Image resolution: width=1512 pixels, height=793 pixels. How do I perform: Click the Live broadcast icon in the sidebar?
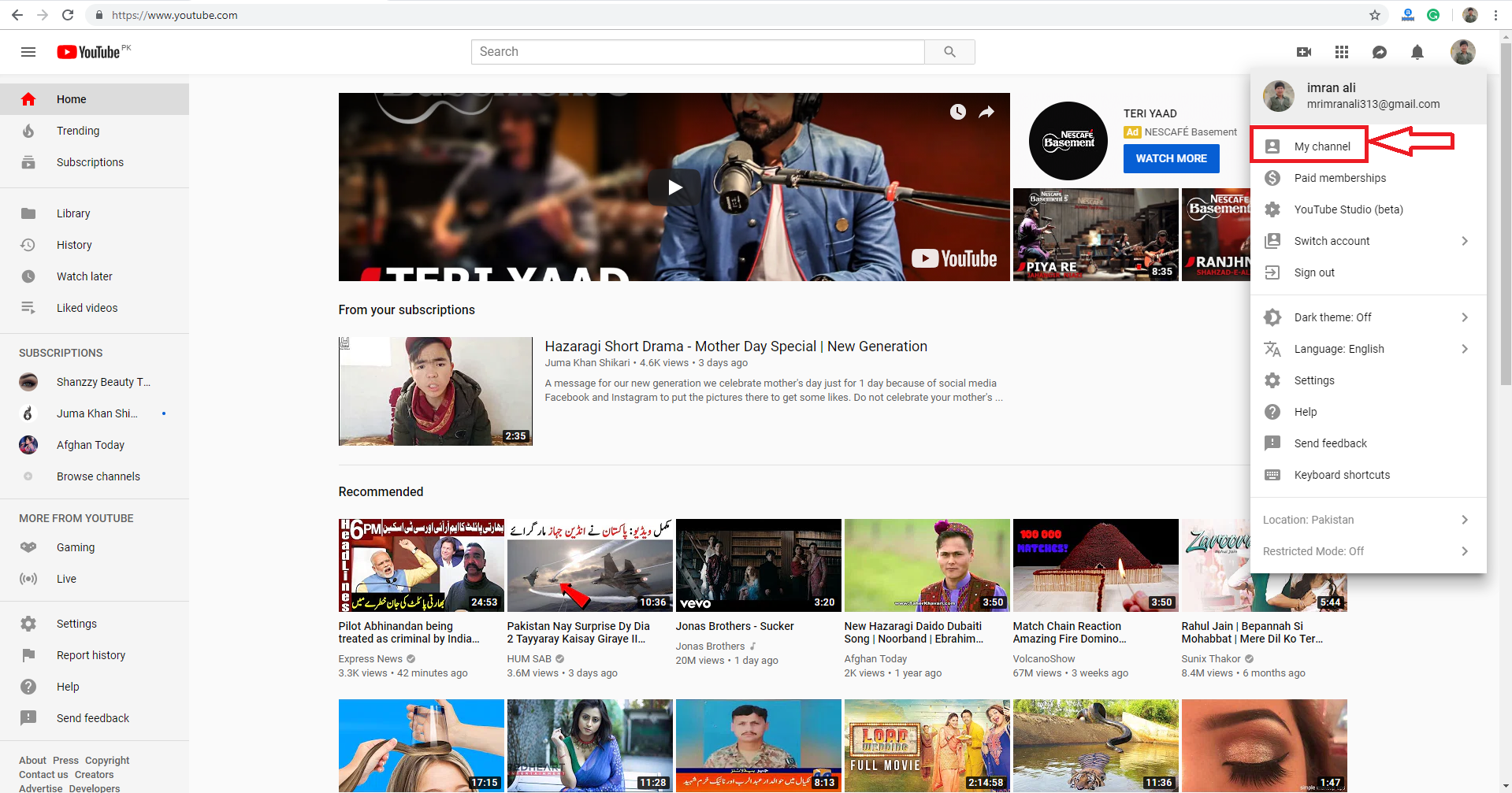click(28, 579)
